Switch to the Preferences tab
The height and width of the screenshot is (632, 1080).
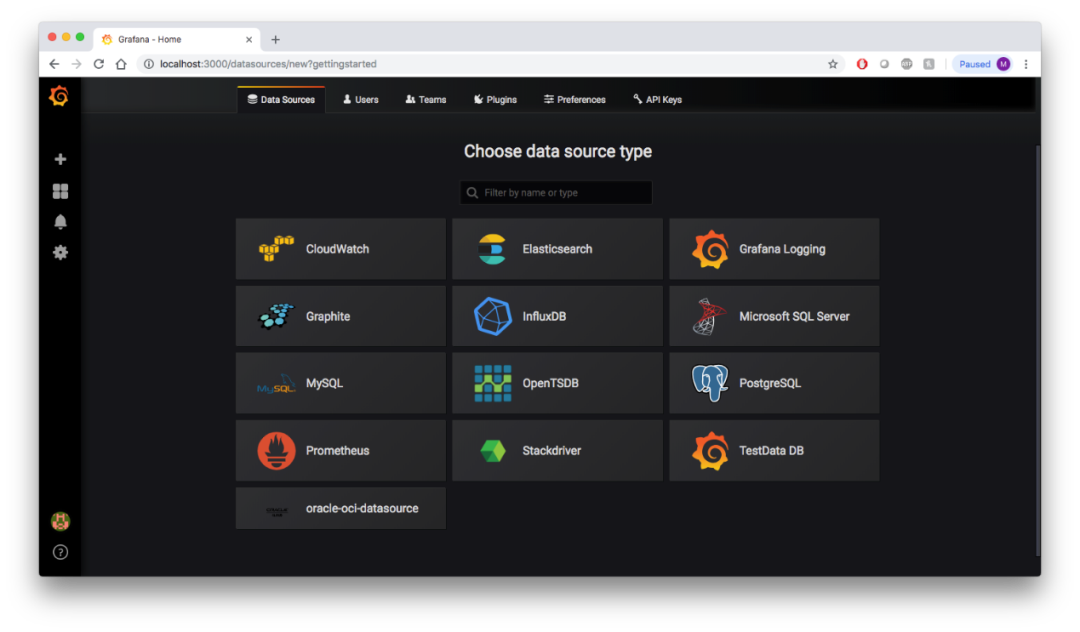point(574,100)
